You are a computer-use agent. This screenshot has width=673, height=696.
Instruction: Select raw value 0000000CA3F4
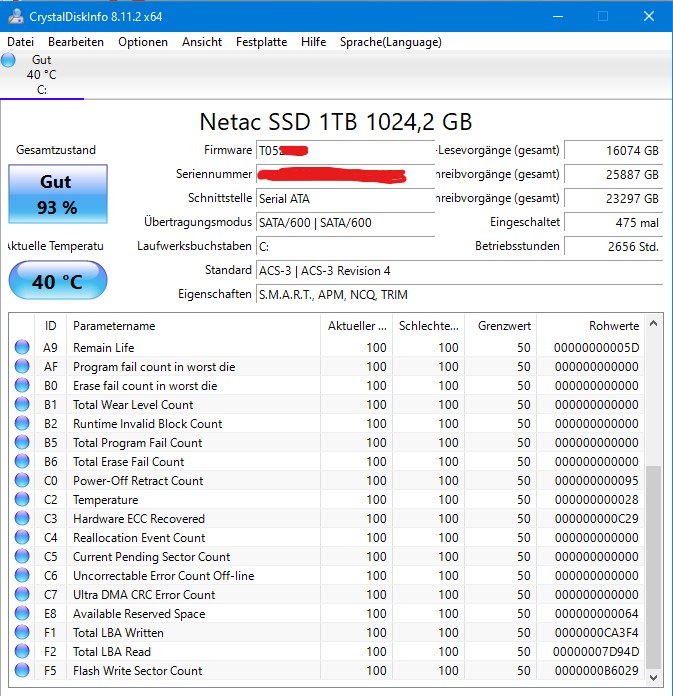click(596, 633)
